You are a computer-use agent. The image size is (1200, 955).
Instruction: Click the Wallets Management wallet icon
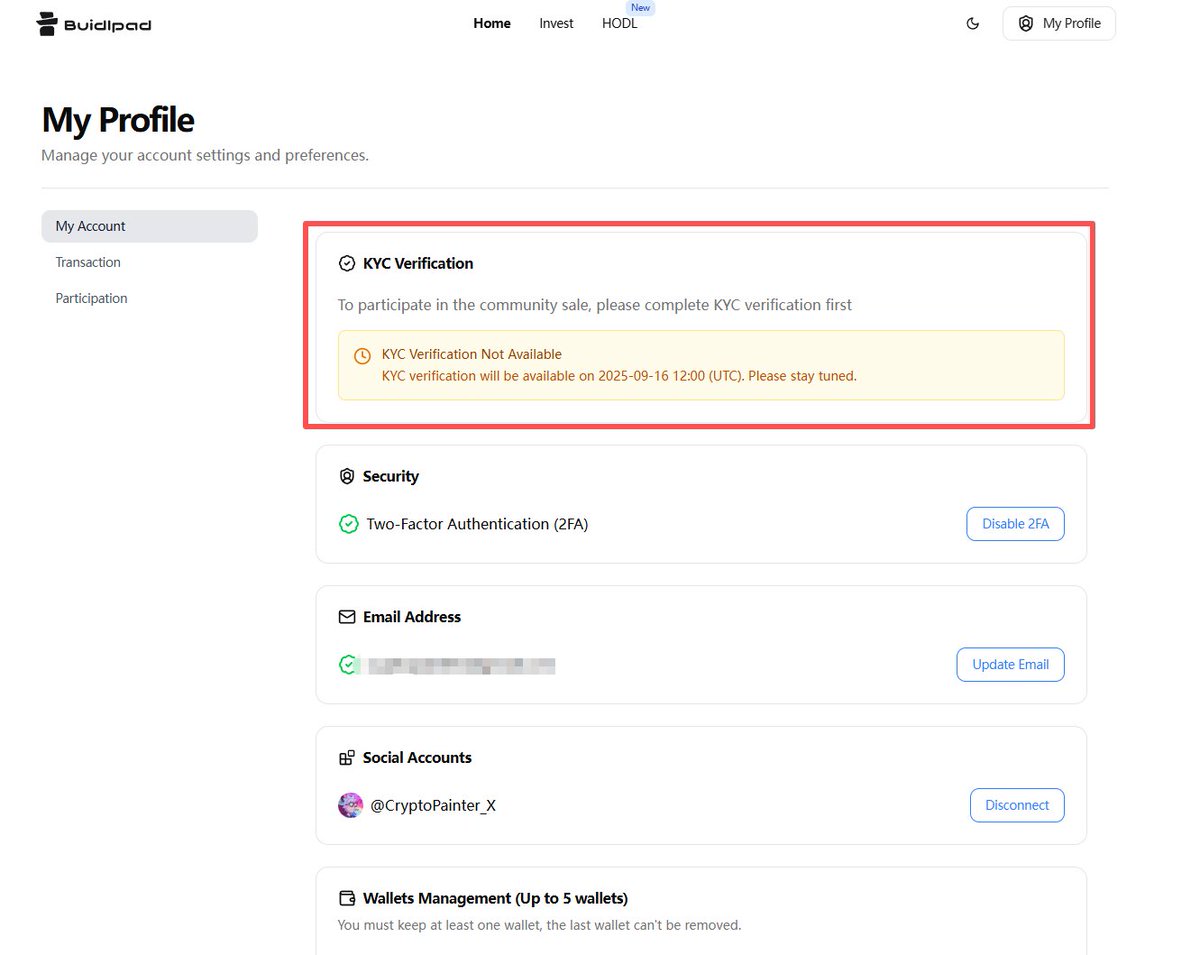(347, 898)
